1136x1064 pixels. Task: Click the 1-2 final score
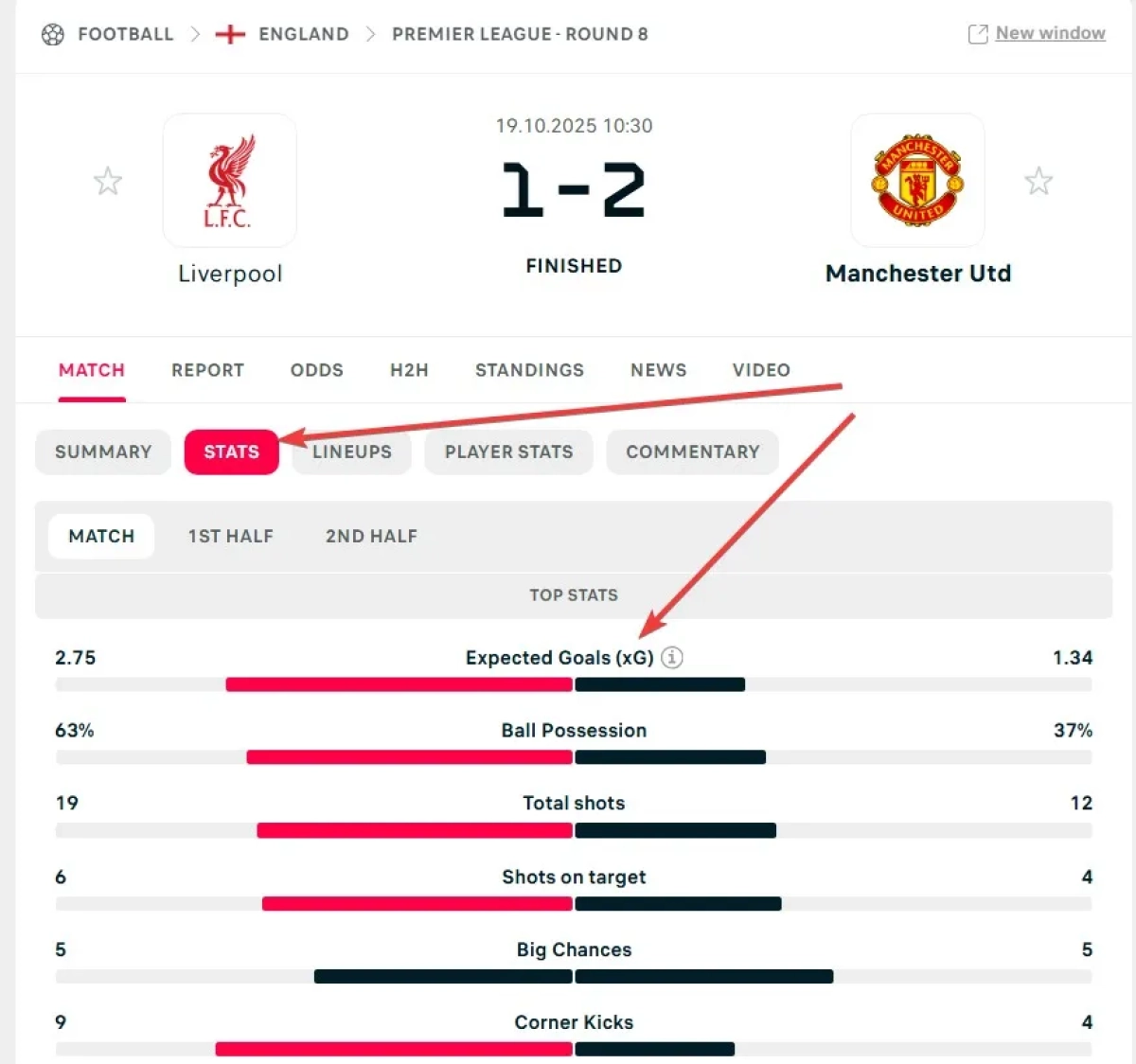click(574, 190)
